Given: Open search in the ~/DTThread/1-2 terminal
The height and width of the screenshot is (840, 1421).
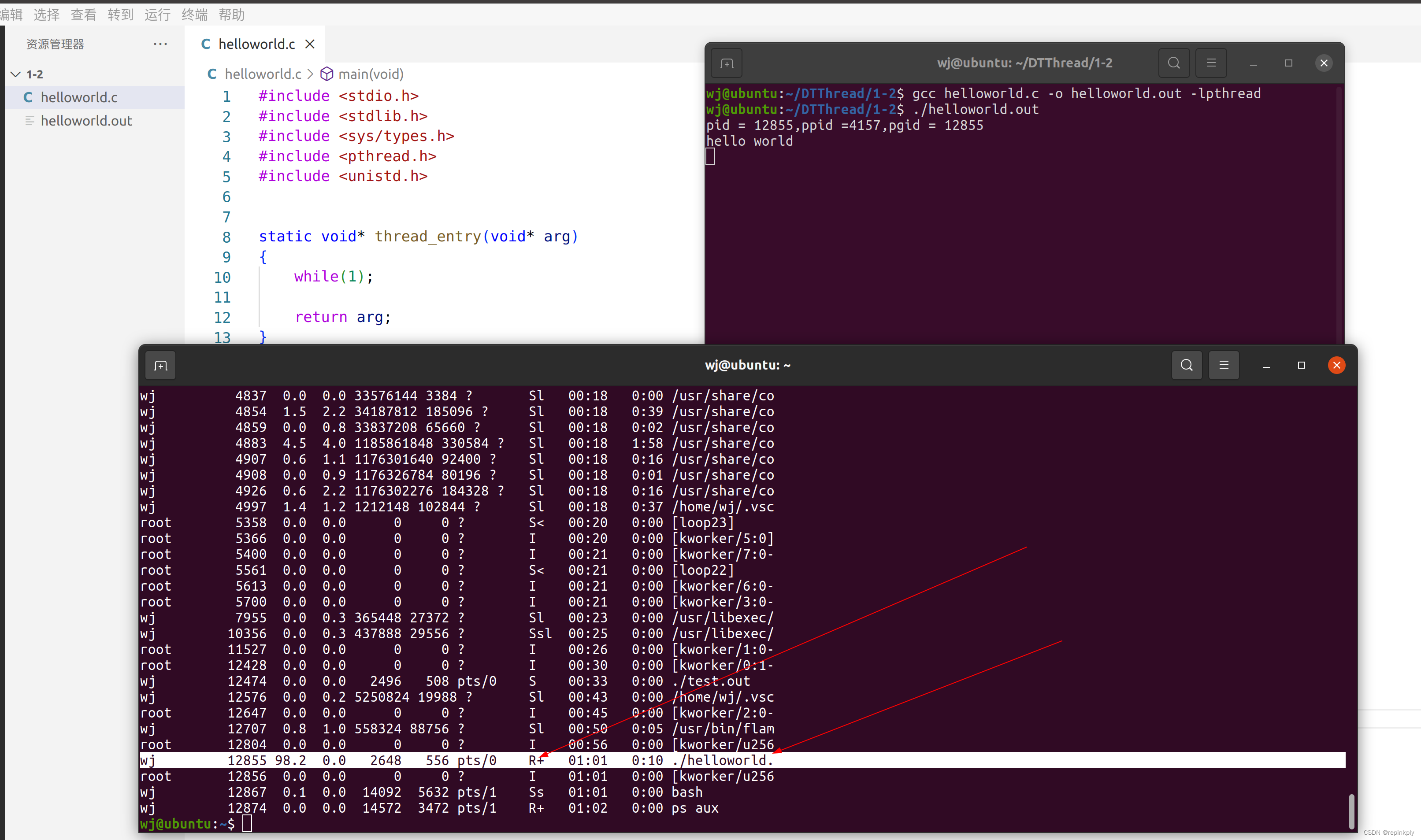Looking at the screenshot, I should 1174,63.
